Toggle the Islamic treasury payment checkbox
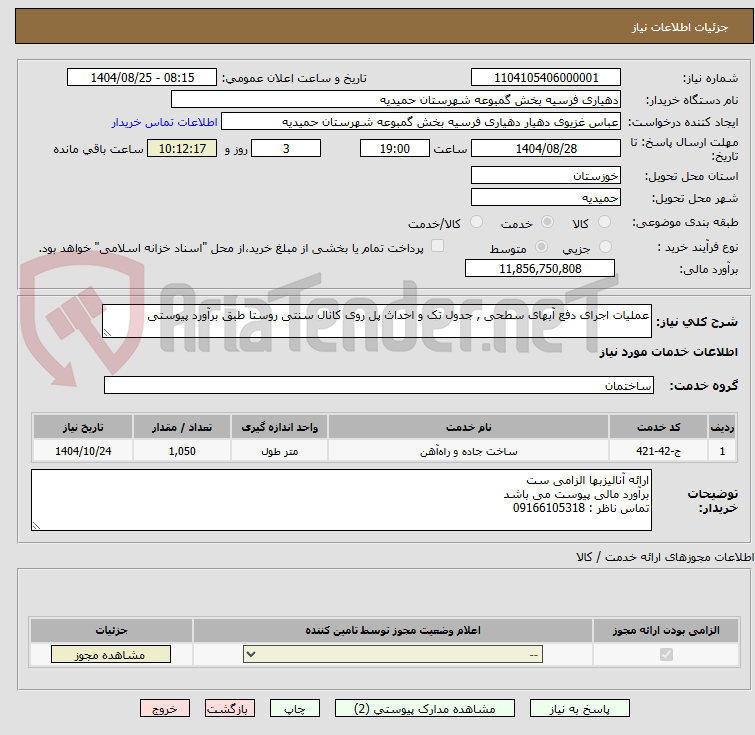This screenshot has height=735, width=755. point(437,246)
